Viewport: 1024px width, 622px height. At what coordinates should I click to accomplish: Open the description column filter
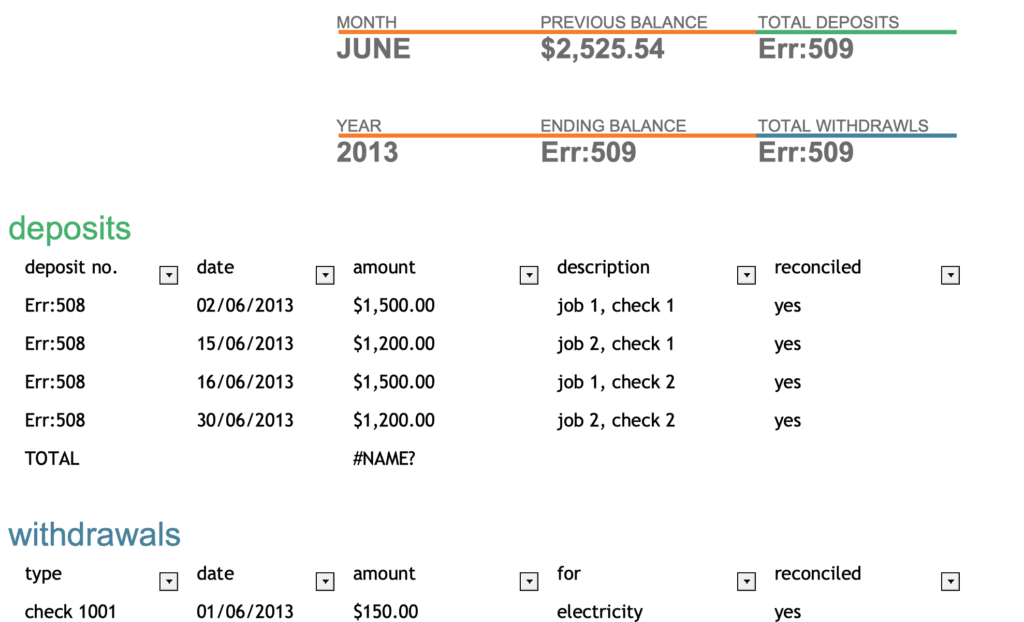(746, 275)
